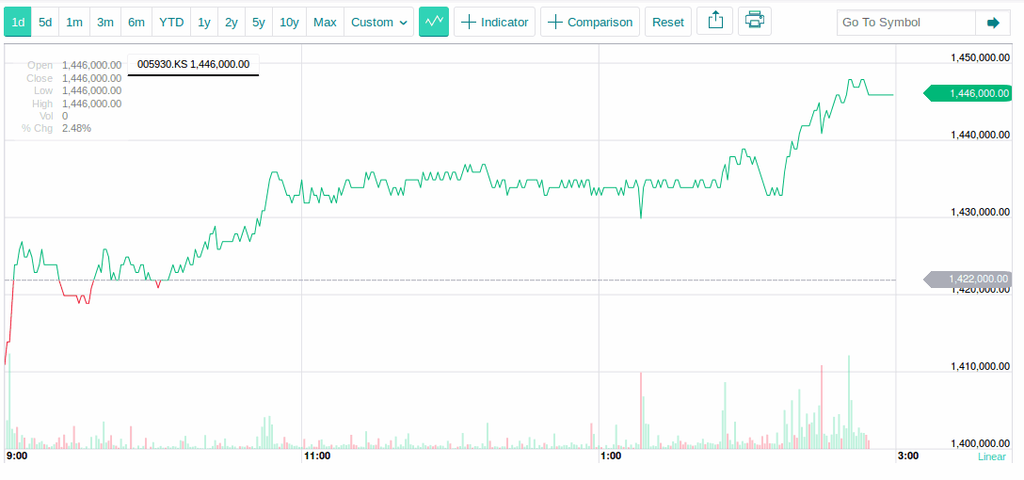Add a Comparison symbol
The height and width of the screenshot is (480, 1024).
(590, 22)
